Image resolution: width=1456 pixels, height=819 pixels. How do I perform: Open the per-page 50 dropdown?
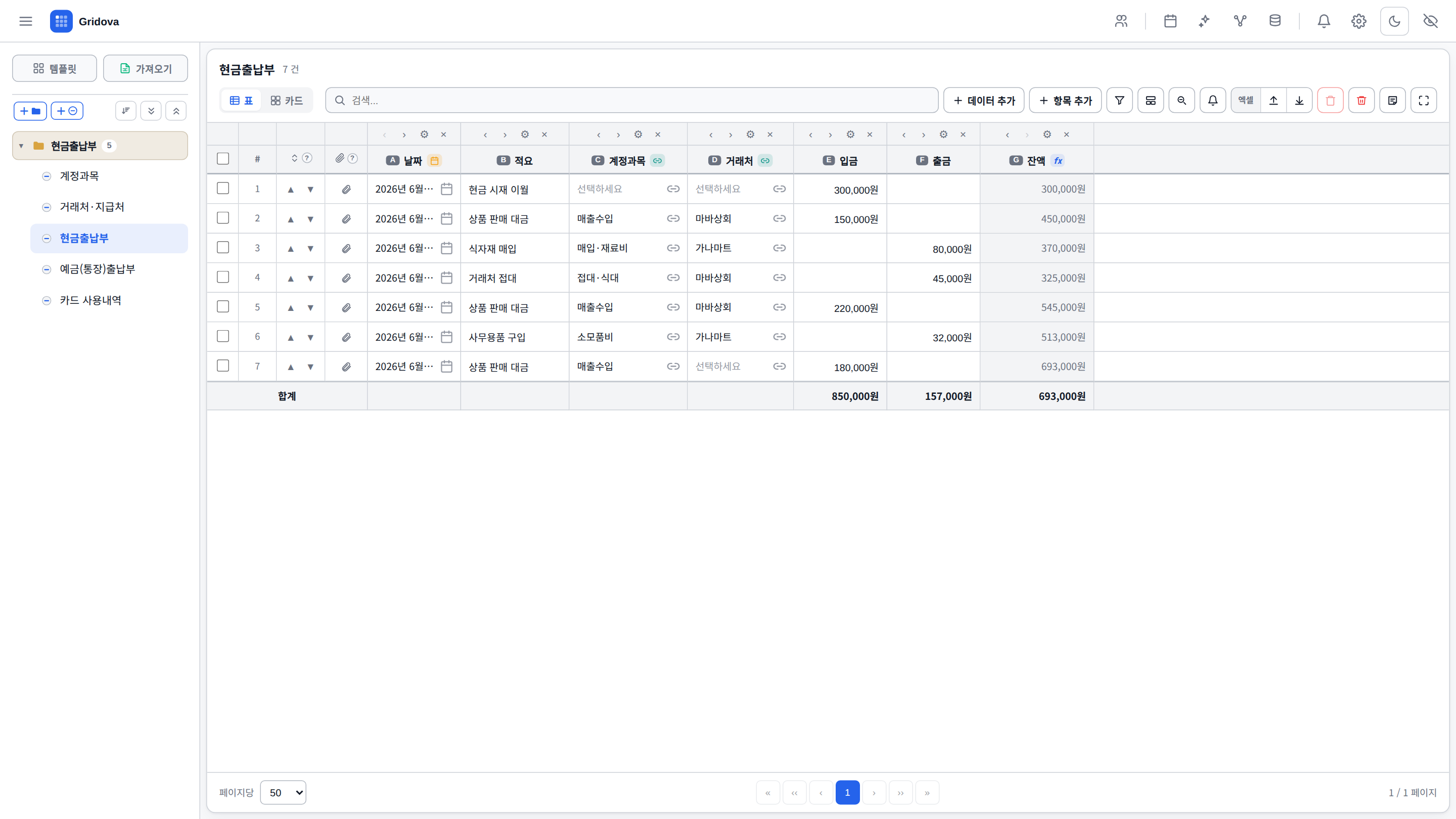[283, 792]
